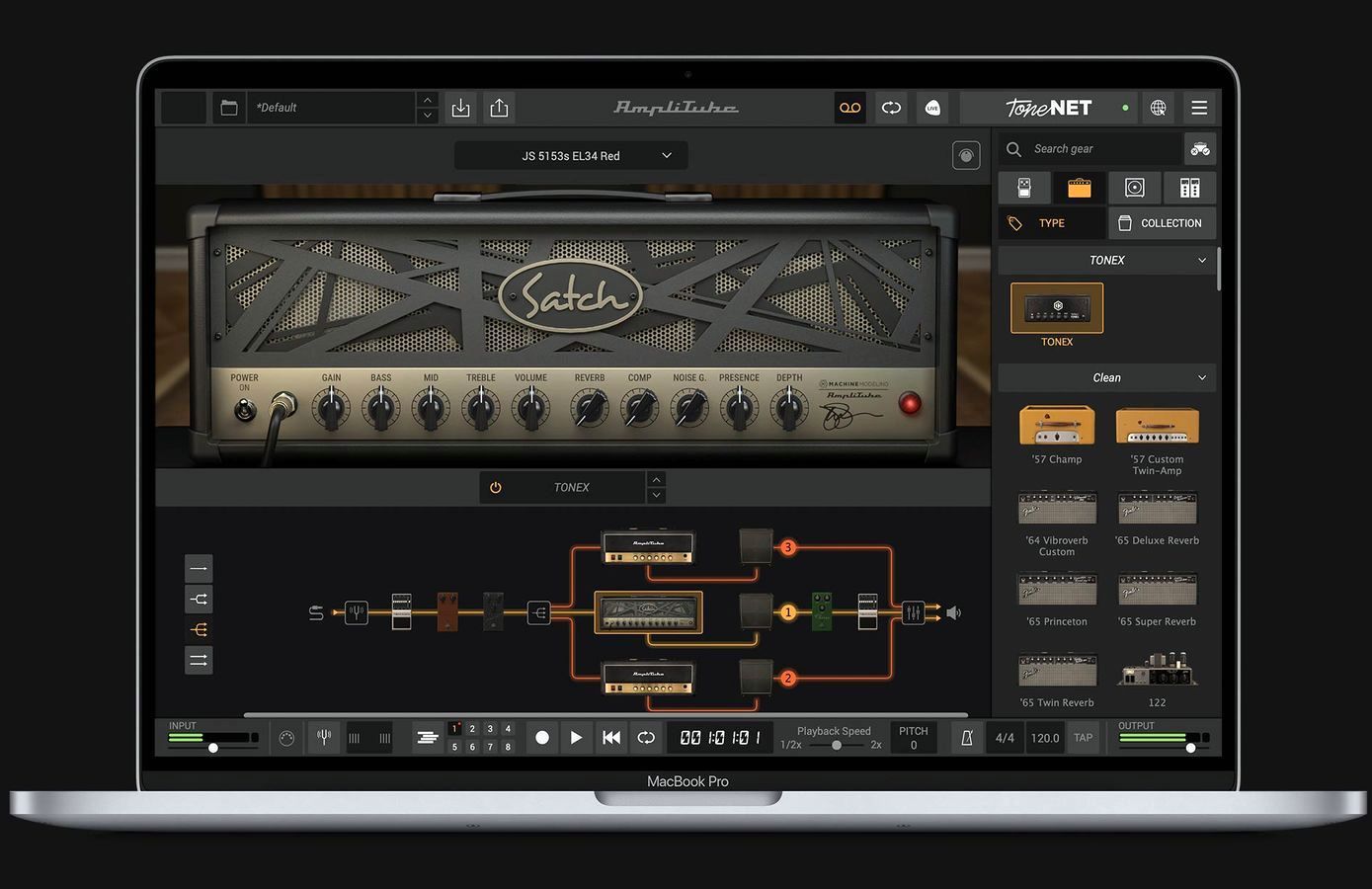Select the stomp pedals gear tab
This screenshot has width=1372, height=889.
(x=1024, y=188)
